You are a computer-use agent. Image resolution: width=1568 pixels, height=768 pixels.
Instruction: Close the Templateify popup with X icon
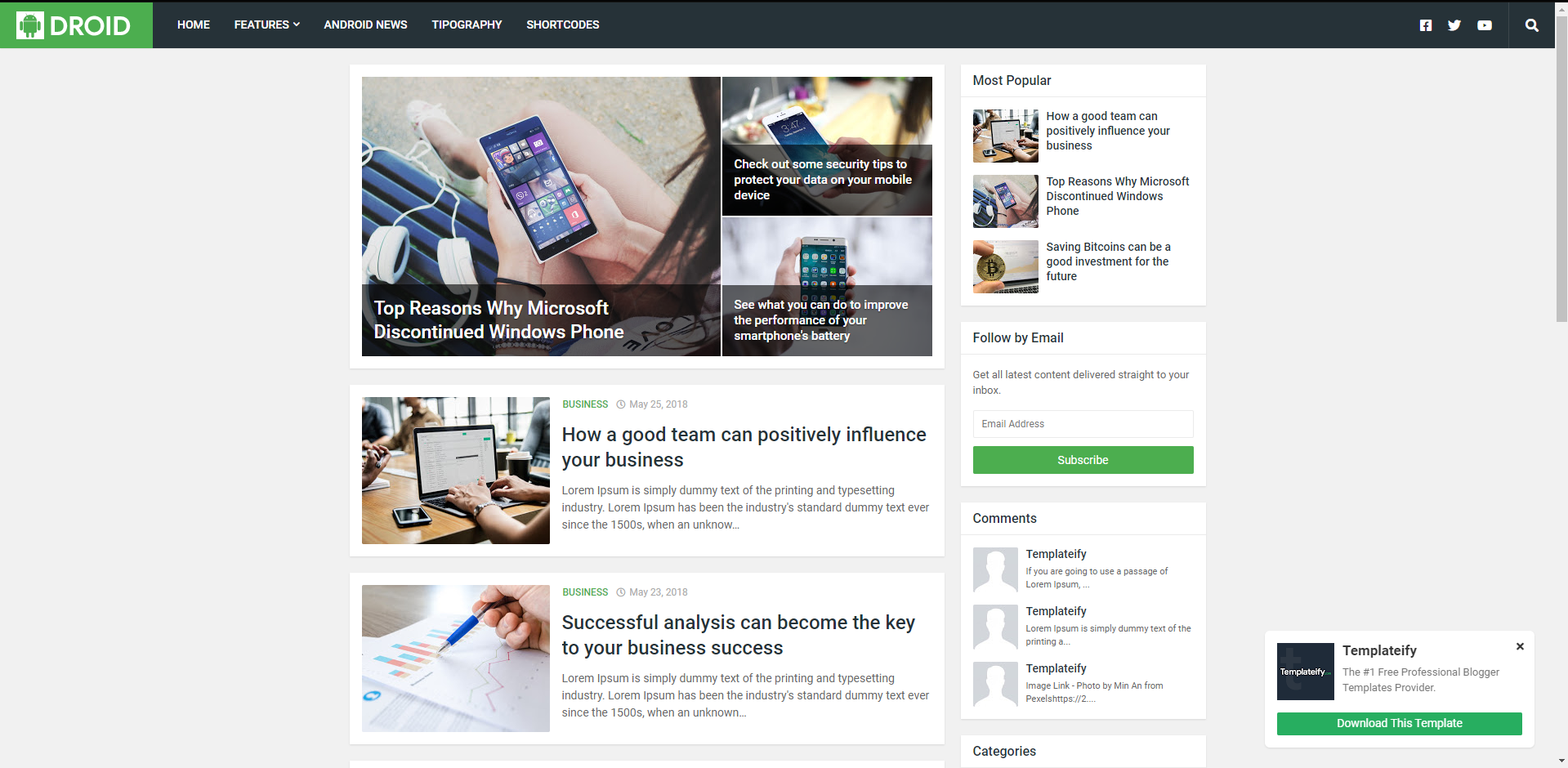coord(1520,646)
